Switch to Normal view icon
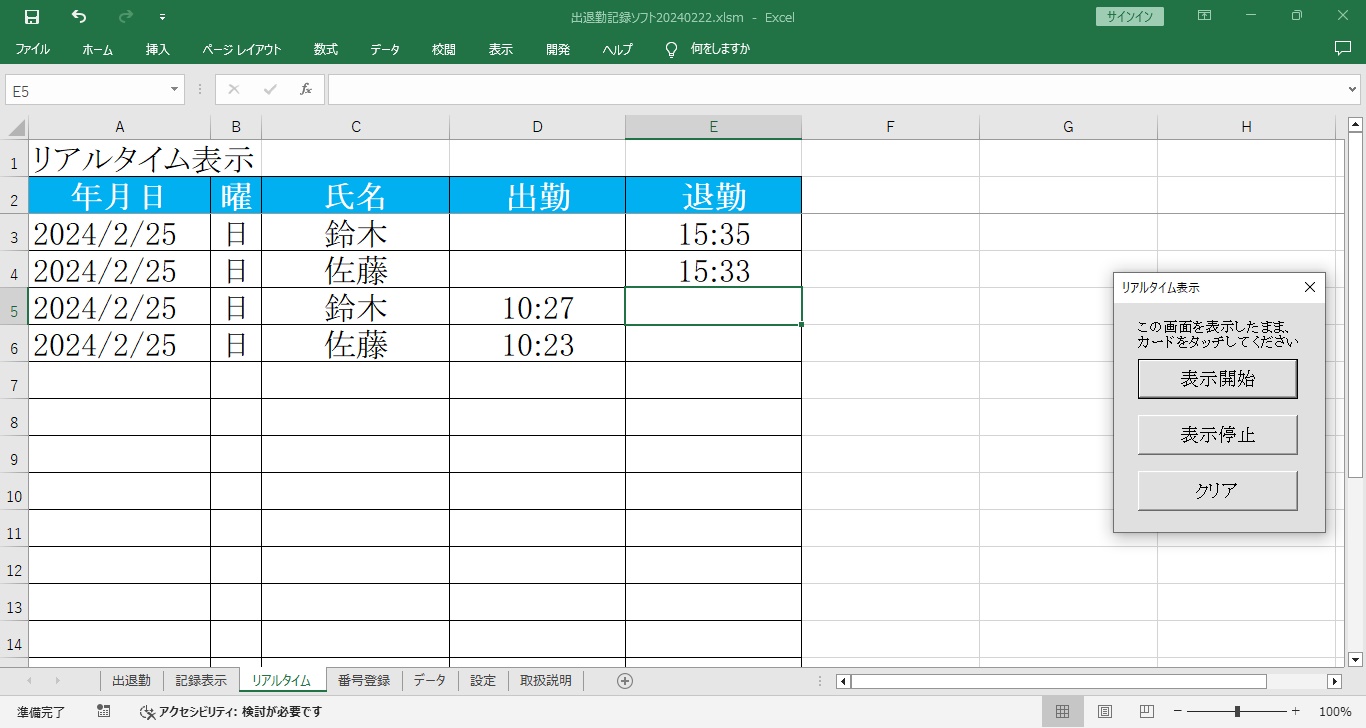 1062,712
